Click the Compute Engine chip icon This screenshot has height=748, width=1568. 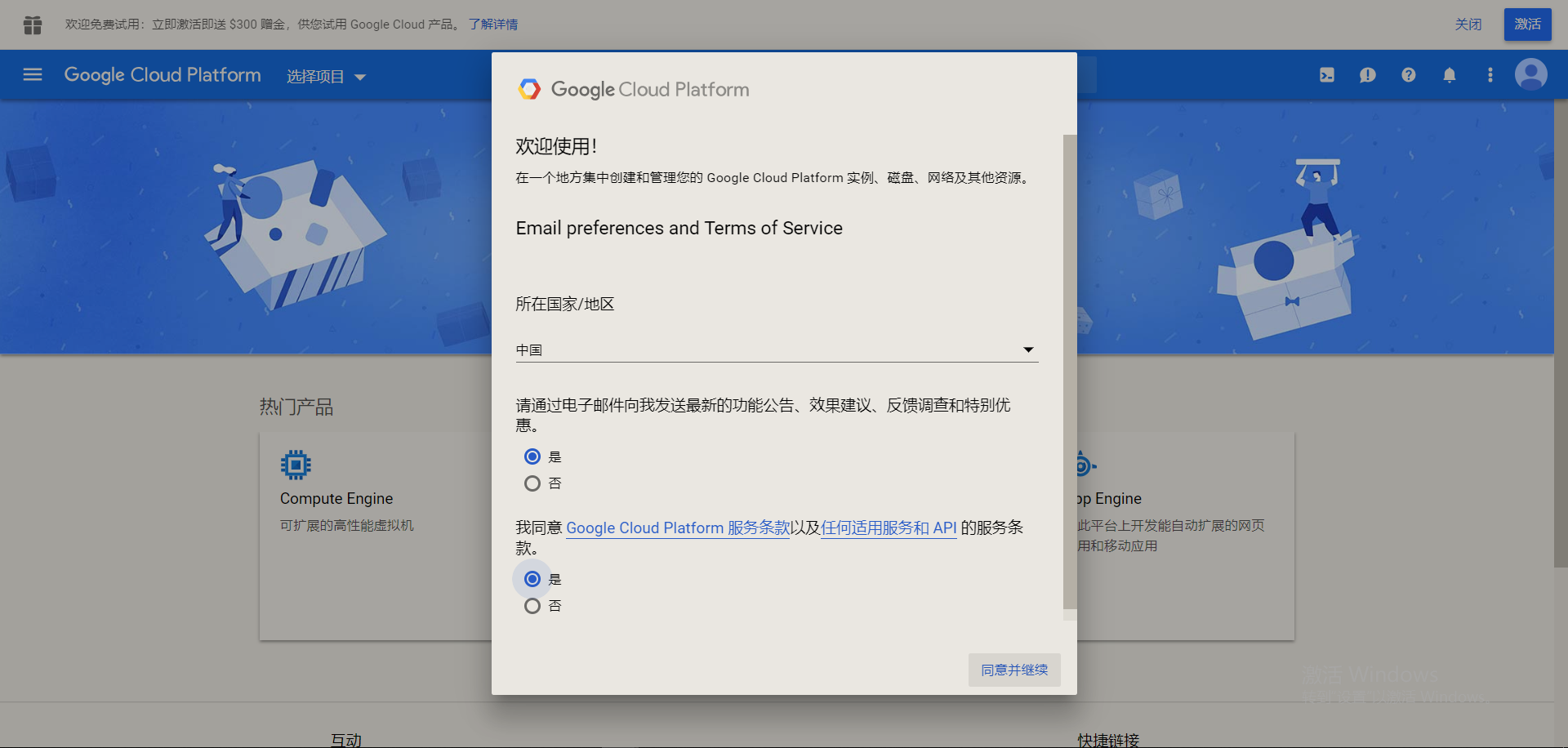[296, 465]
